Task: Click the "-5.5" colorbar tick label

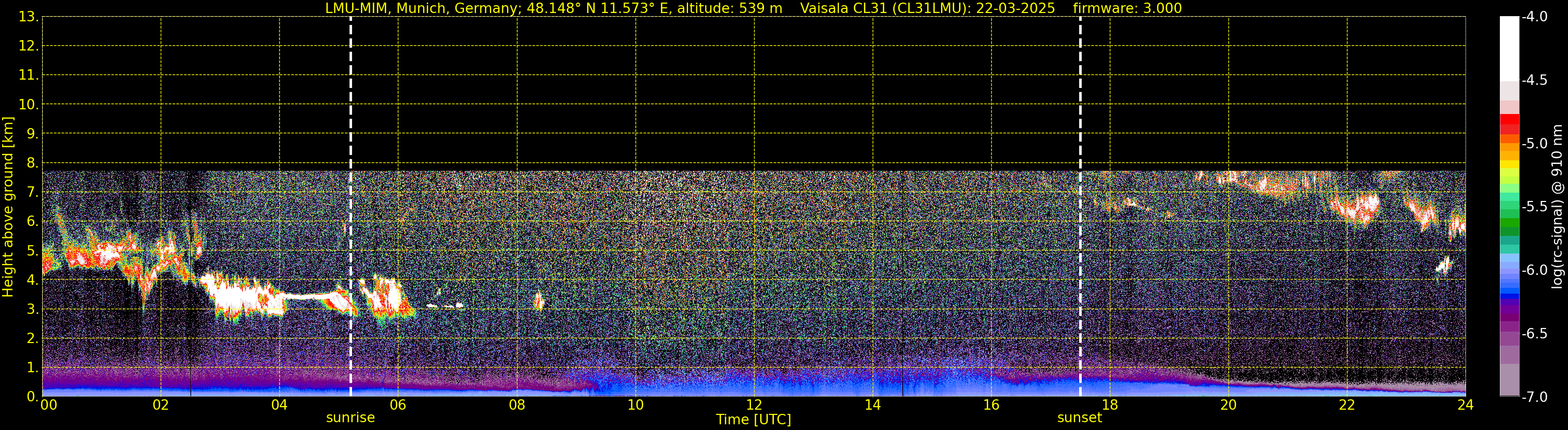Action: pyautogui.click(x=1535, y=207)
